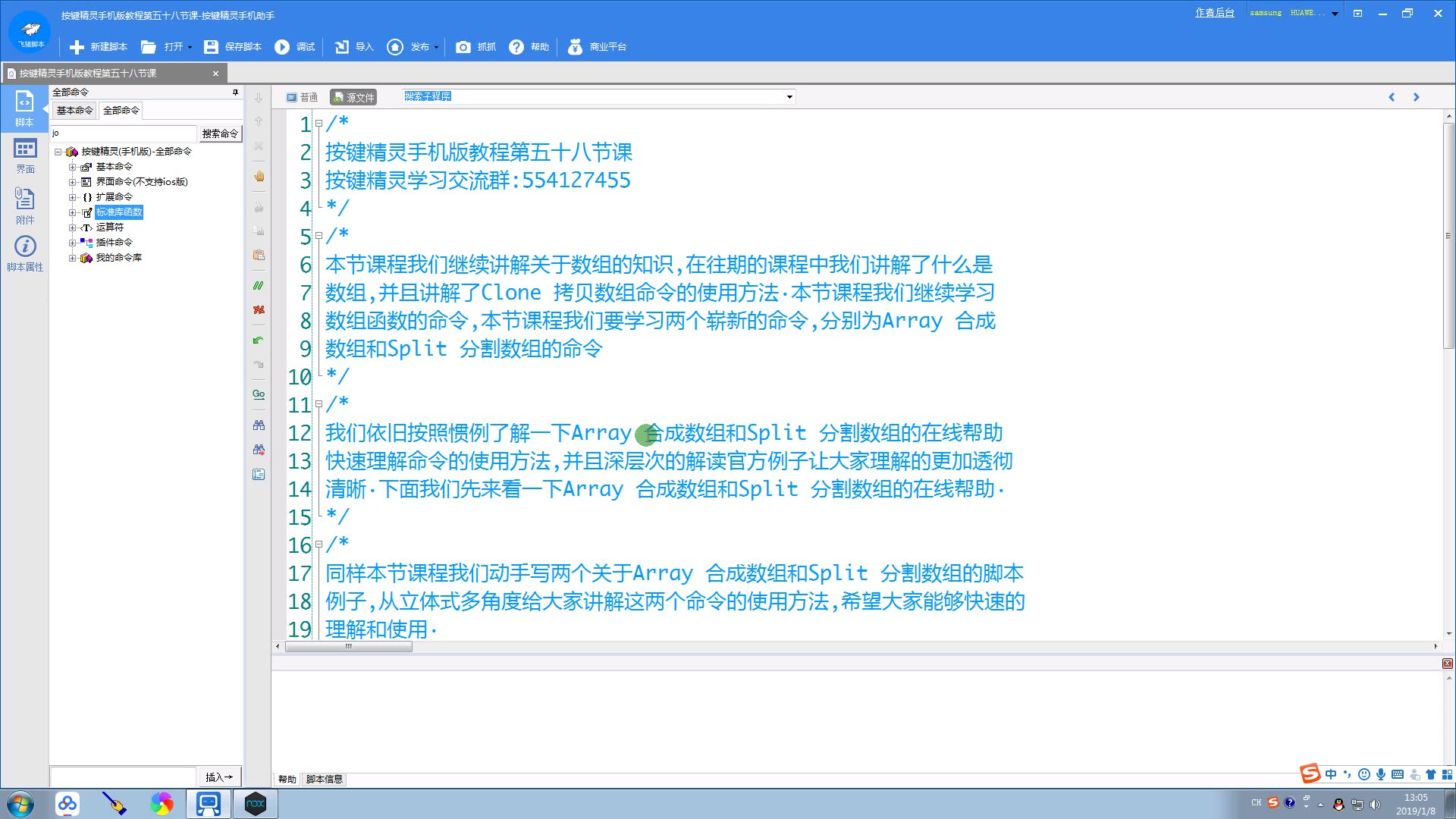Image resolution: width=1456 pixels, height=819 pixels.
Task: Open the 脚本信息 tab at bottom
Action: tap(324, 779)
